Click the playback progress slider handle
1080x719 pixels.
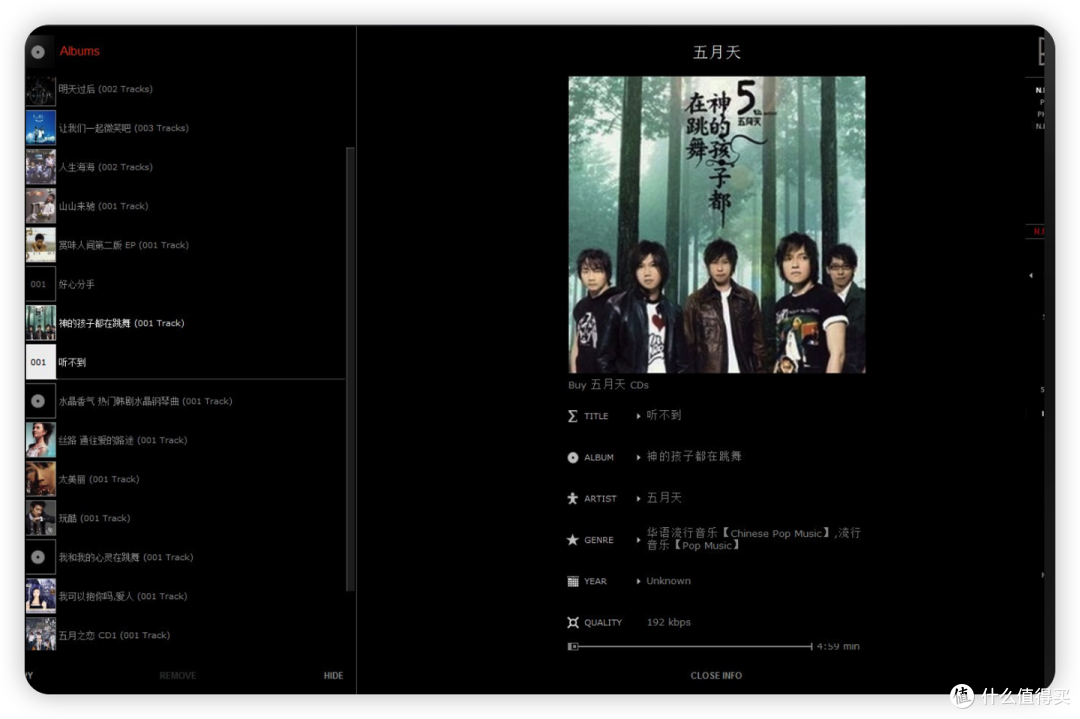[573, 647]
